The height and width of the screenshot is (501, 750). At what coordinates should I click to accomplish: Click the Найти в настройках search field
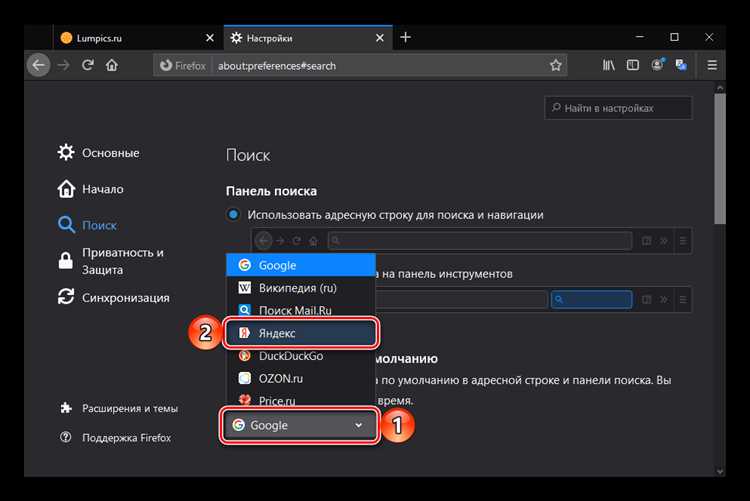tap(618, 108)
